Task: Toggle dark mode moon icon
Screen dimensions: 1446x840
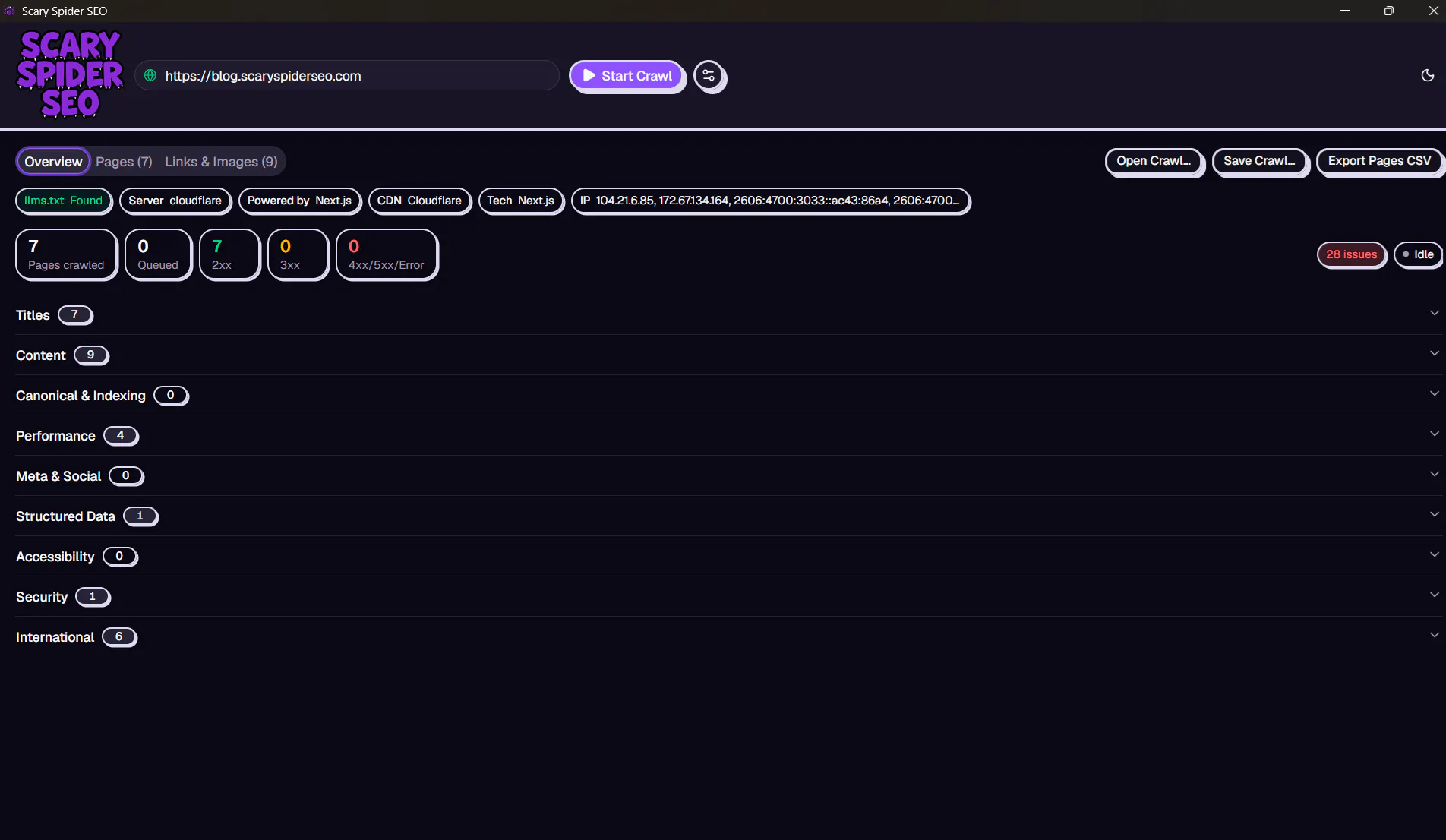Action: coord(1428,75)
